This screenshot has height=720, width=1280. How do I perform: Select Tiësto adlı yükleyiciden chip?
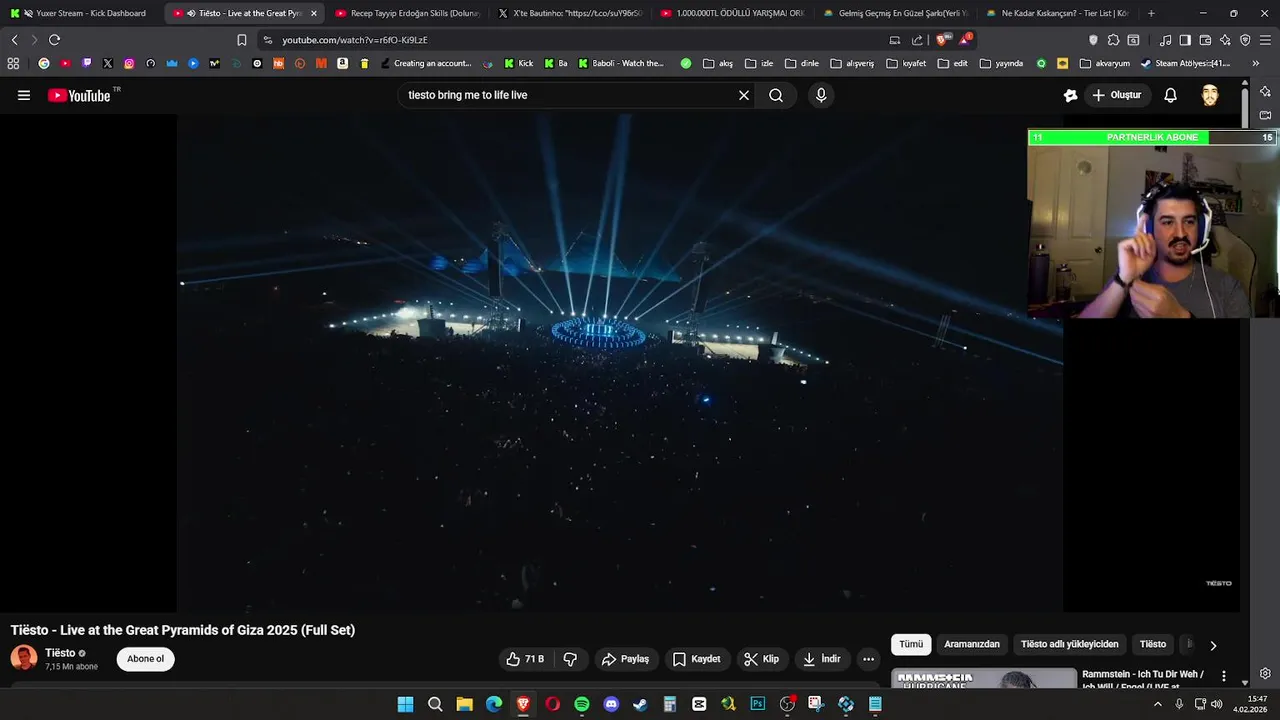tap(1070, 644)
